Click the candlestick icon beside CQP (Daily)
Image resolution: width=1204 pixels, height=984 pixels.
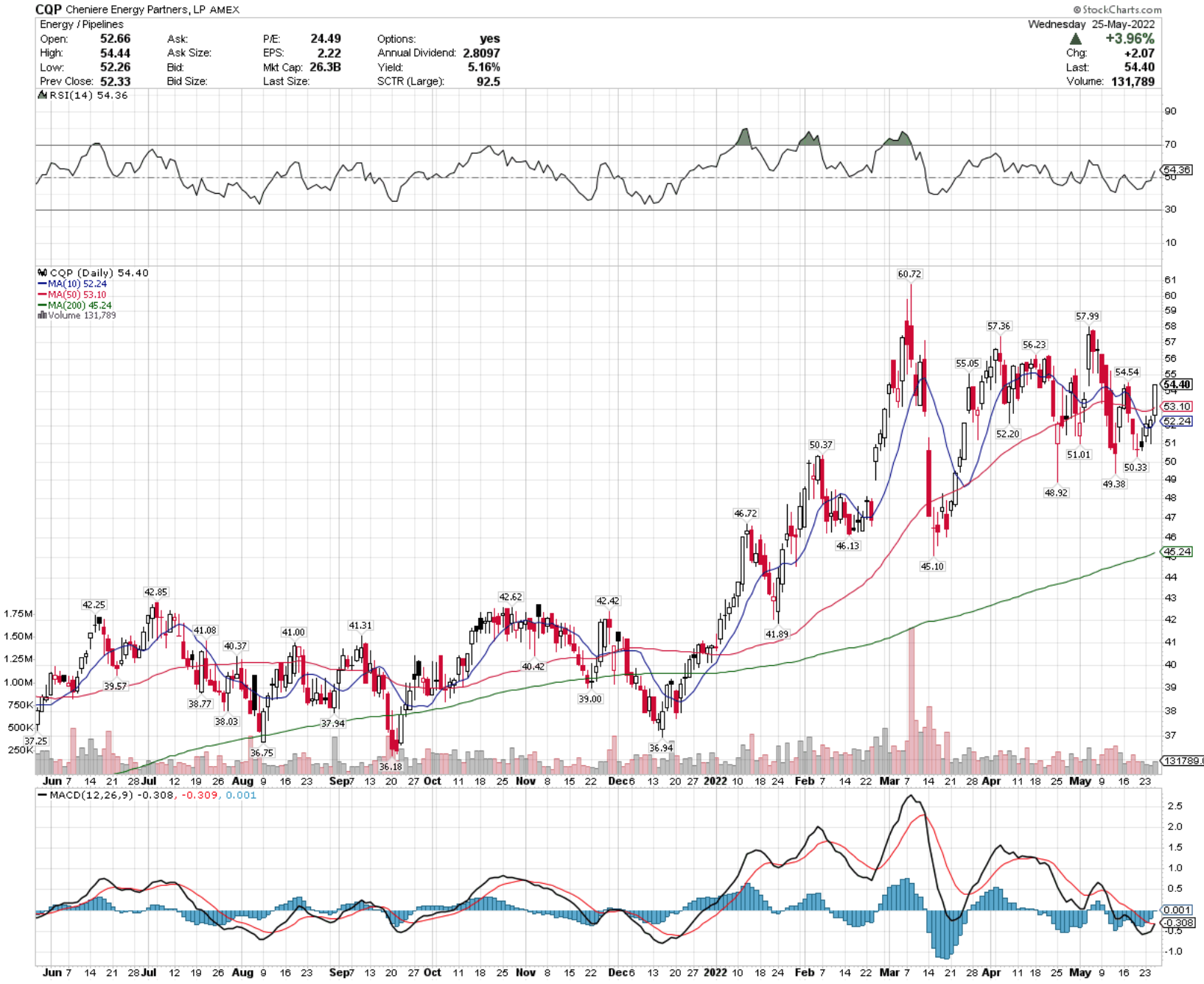pyautogui.click(x=43, y=273)
